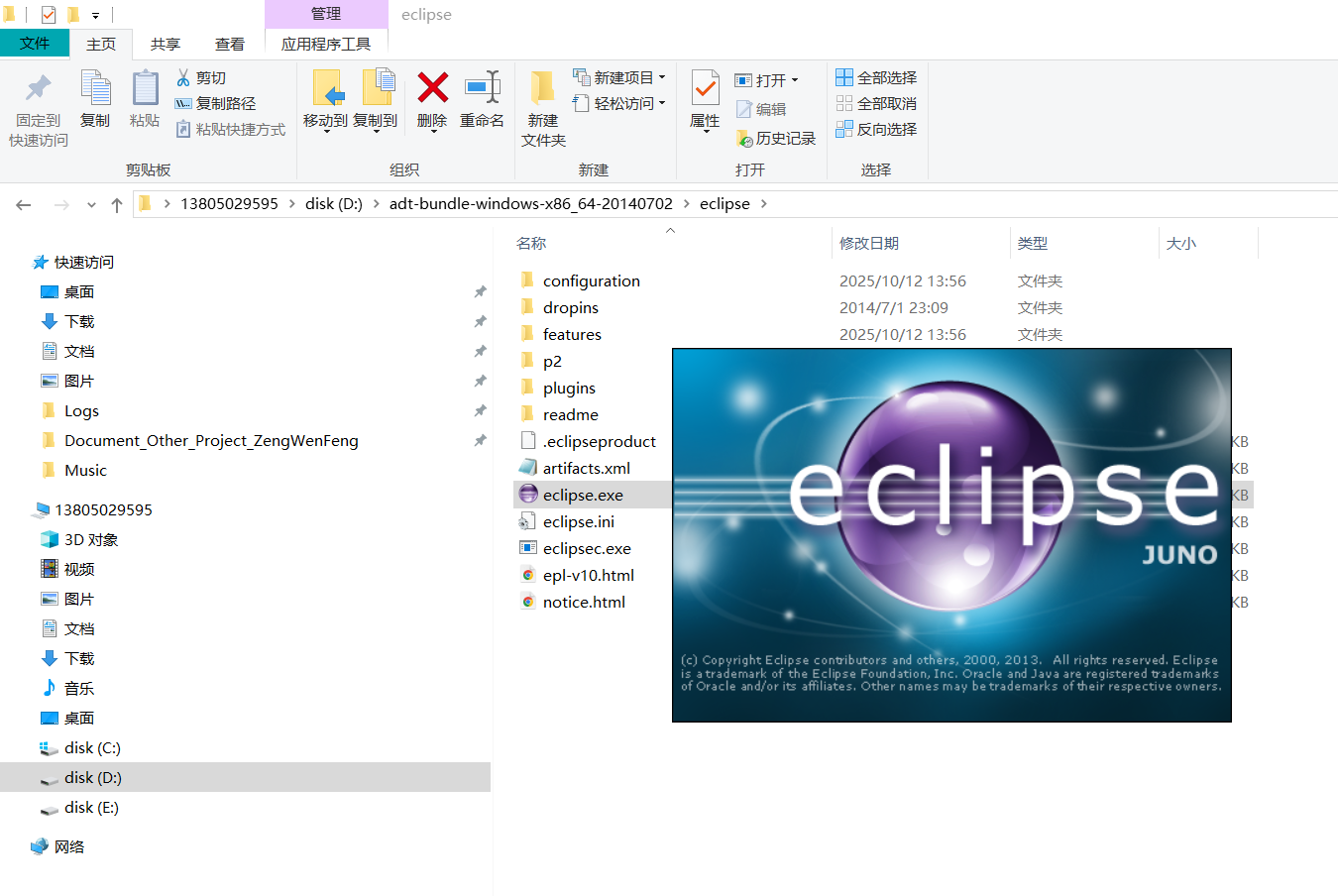Viewport: 1338px width, 896px height.
Task: Click Paste shortcut (粘贴快捷方式)
Action: [230, 129]
